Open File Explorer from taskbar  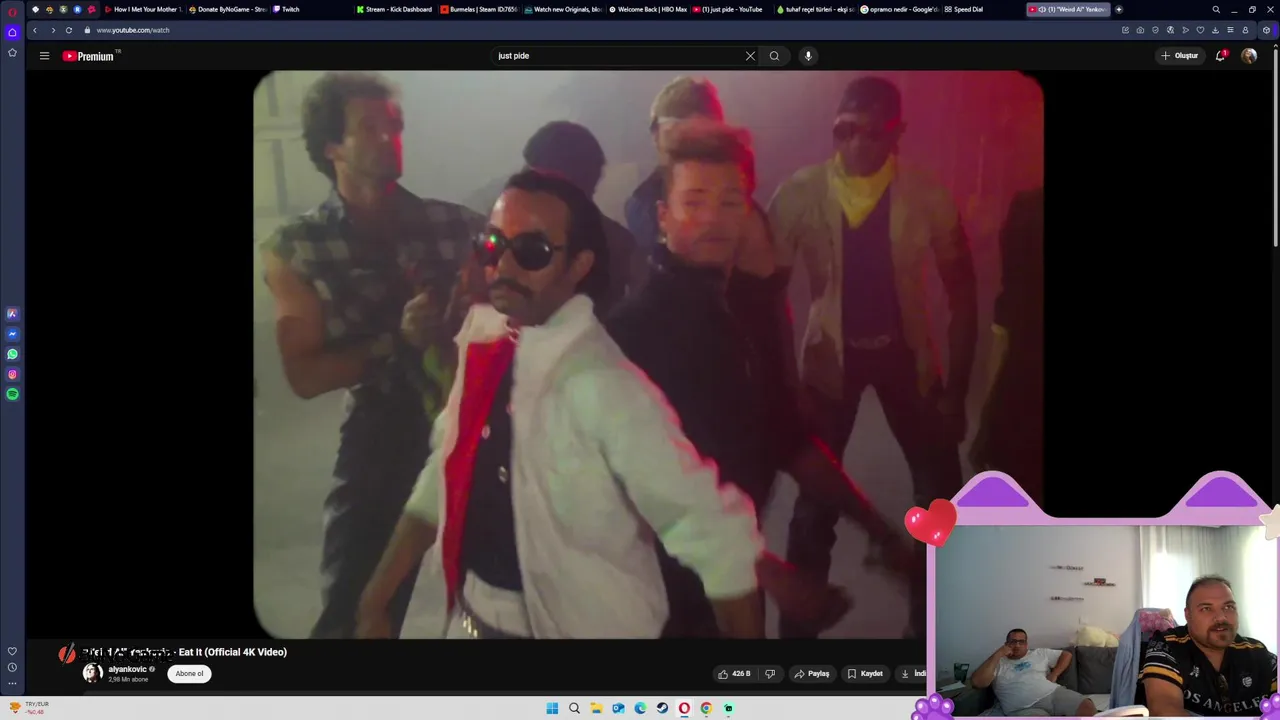point(596,708)
